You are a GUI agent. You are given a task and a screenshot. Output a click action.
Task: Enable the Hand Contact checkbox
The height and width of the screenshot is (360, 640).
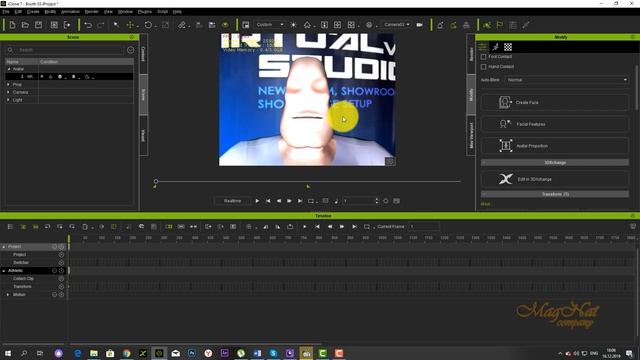(484, 67)
